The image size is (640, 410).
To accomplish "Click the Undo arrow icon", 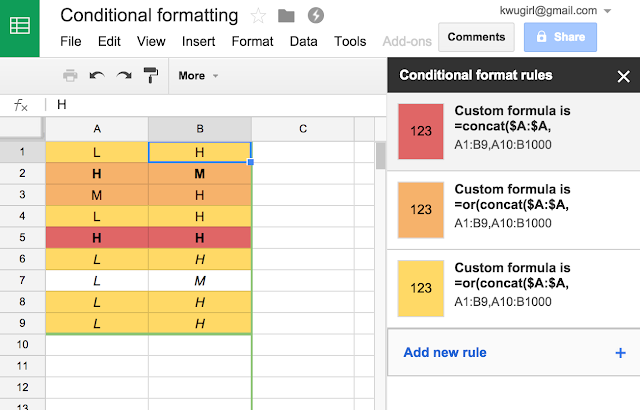I will pyautogui.click(x=97, y=75).
